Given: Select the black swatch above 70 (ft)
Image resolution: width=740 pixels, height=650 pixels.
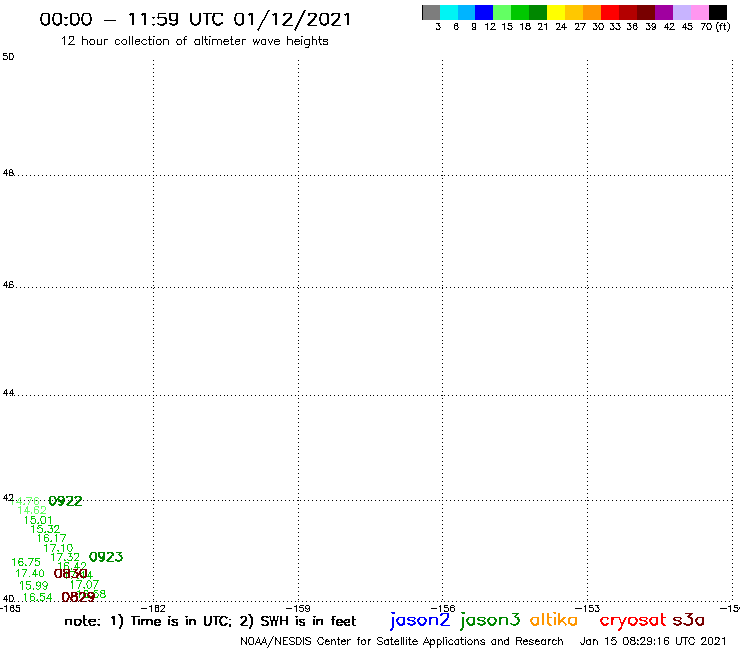Looking at the screenshot, I should pos(718,13).
